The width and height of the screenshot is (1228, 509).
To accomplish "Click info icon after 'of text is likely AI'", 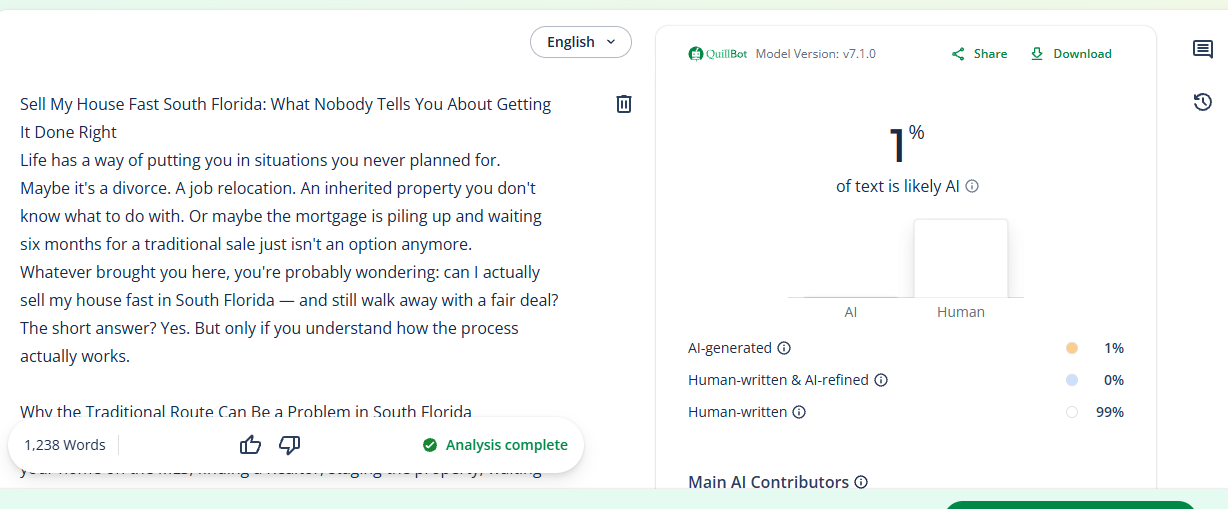I will 972,187.
